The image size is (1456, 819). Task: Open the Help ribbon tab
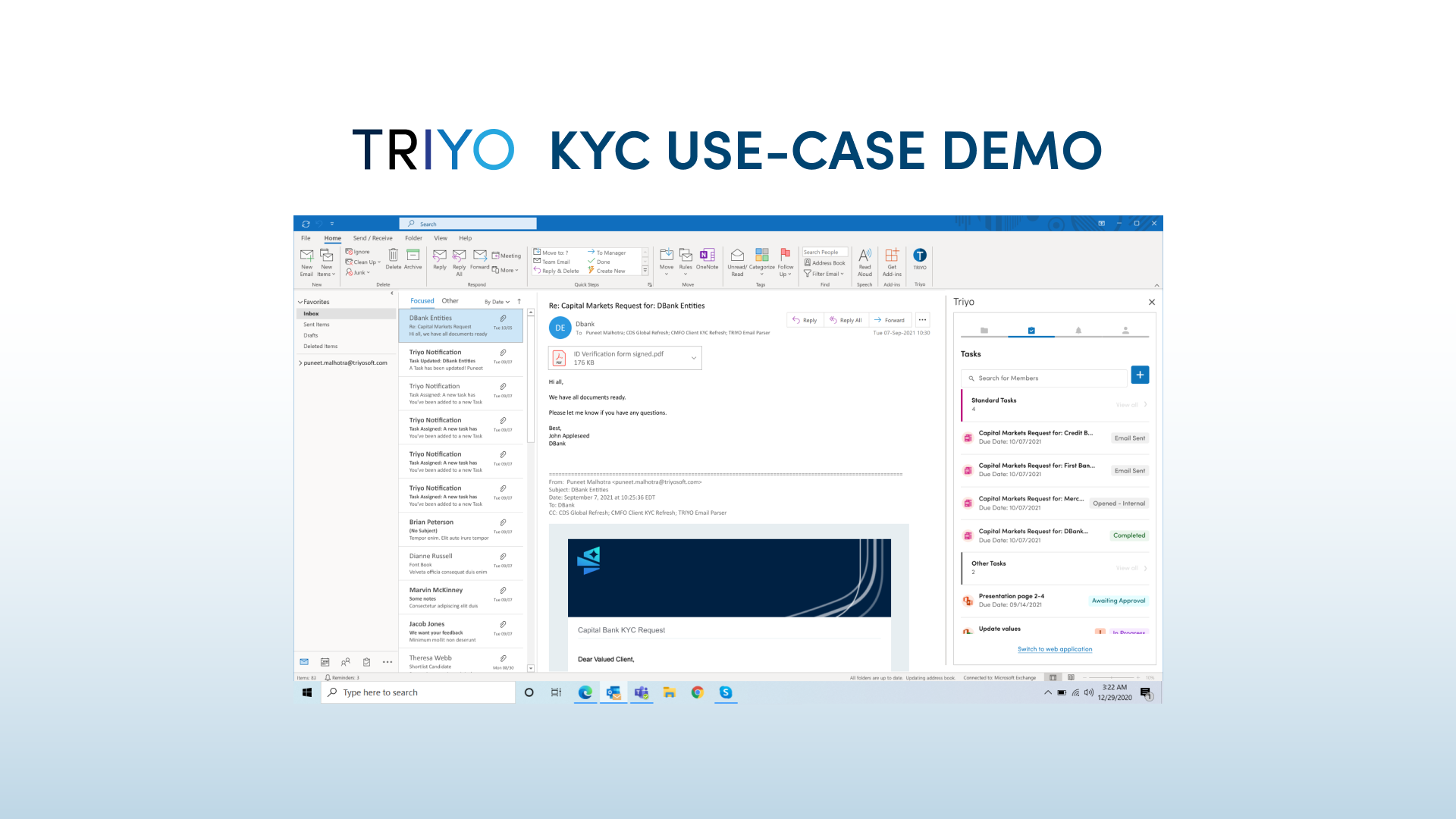click(x=466, y=238)
